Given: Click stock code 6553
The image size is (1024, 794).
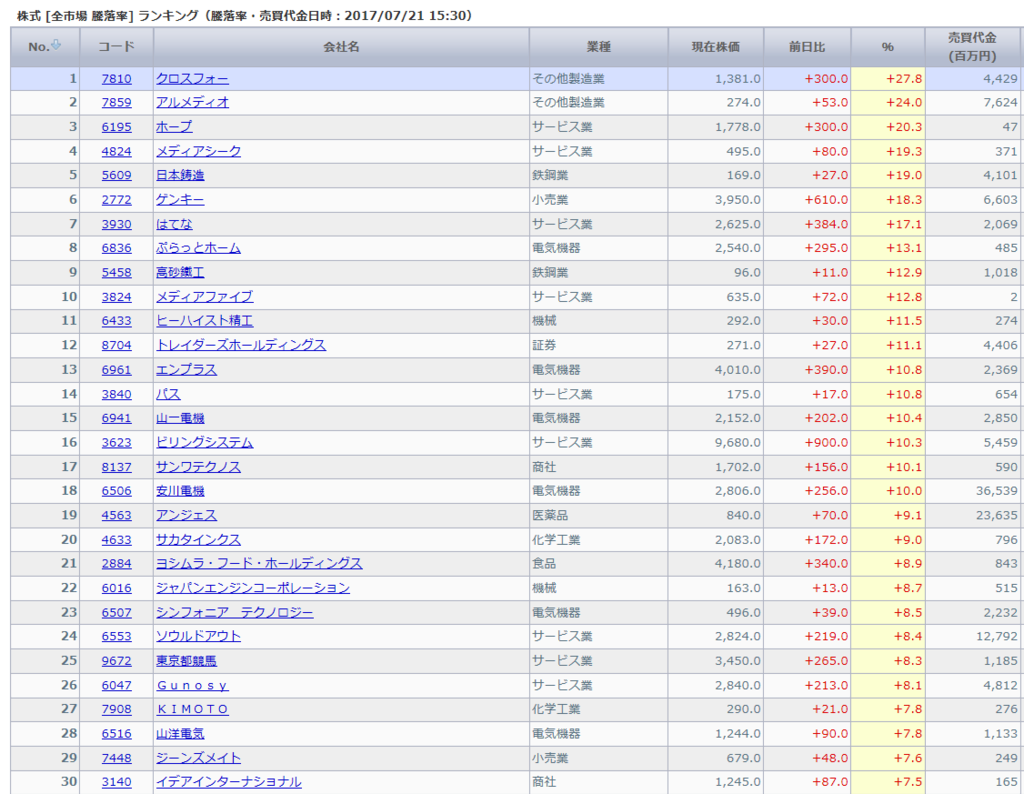Looking at the screenshot, I should click(116, 636).
